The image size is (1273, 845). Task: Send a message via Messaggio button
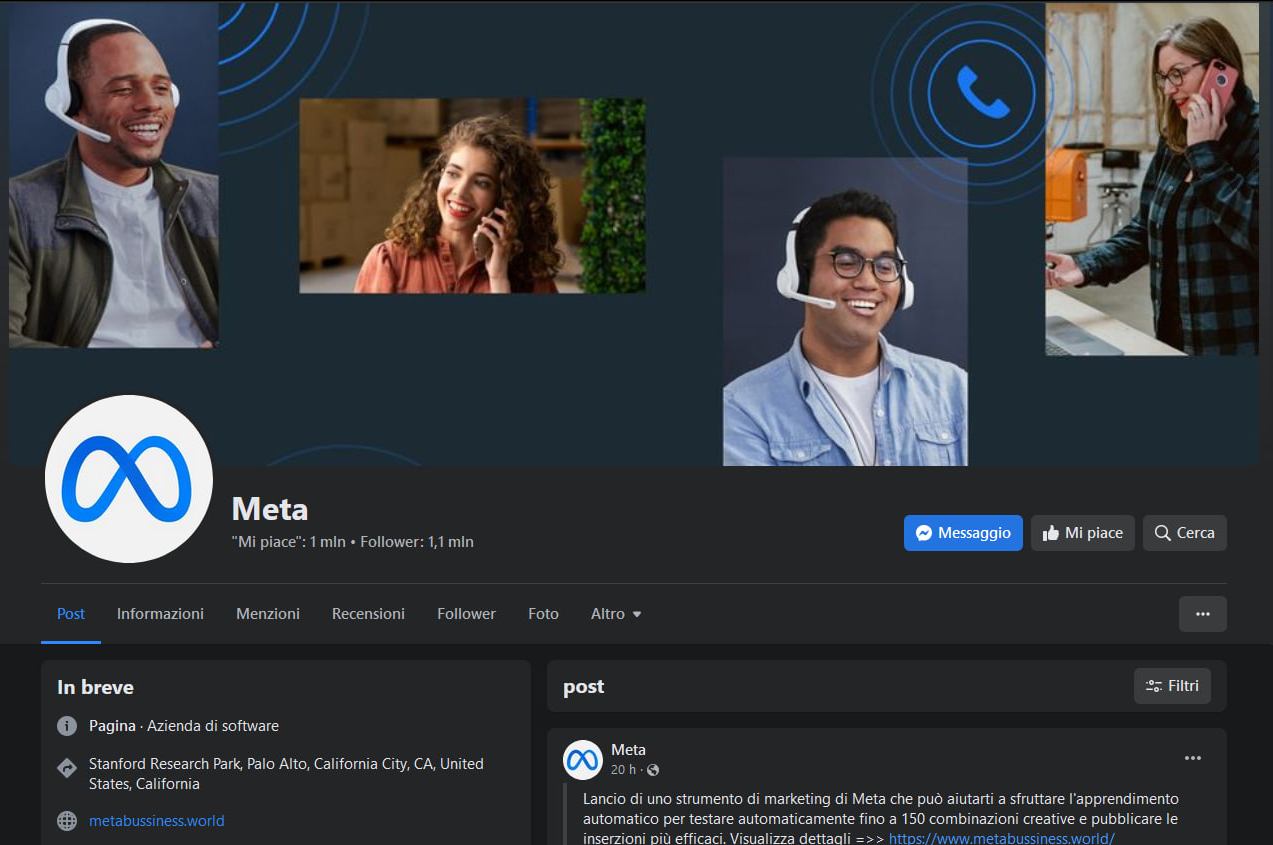(x=964, y=533)
